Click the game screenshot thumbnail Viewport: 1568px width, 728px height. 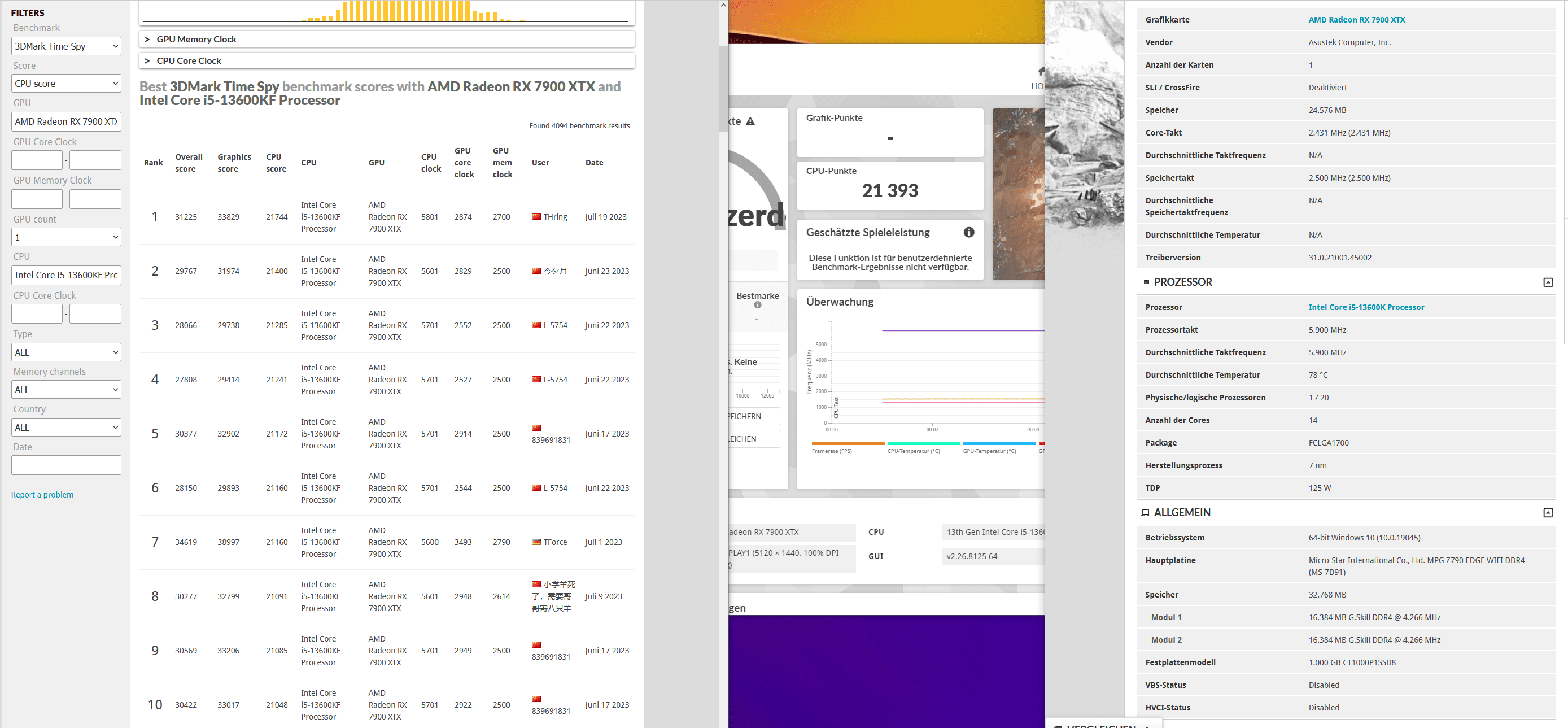(1019, 194)
